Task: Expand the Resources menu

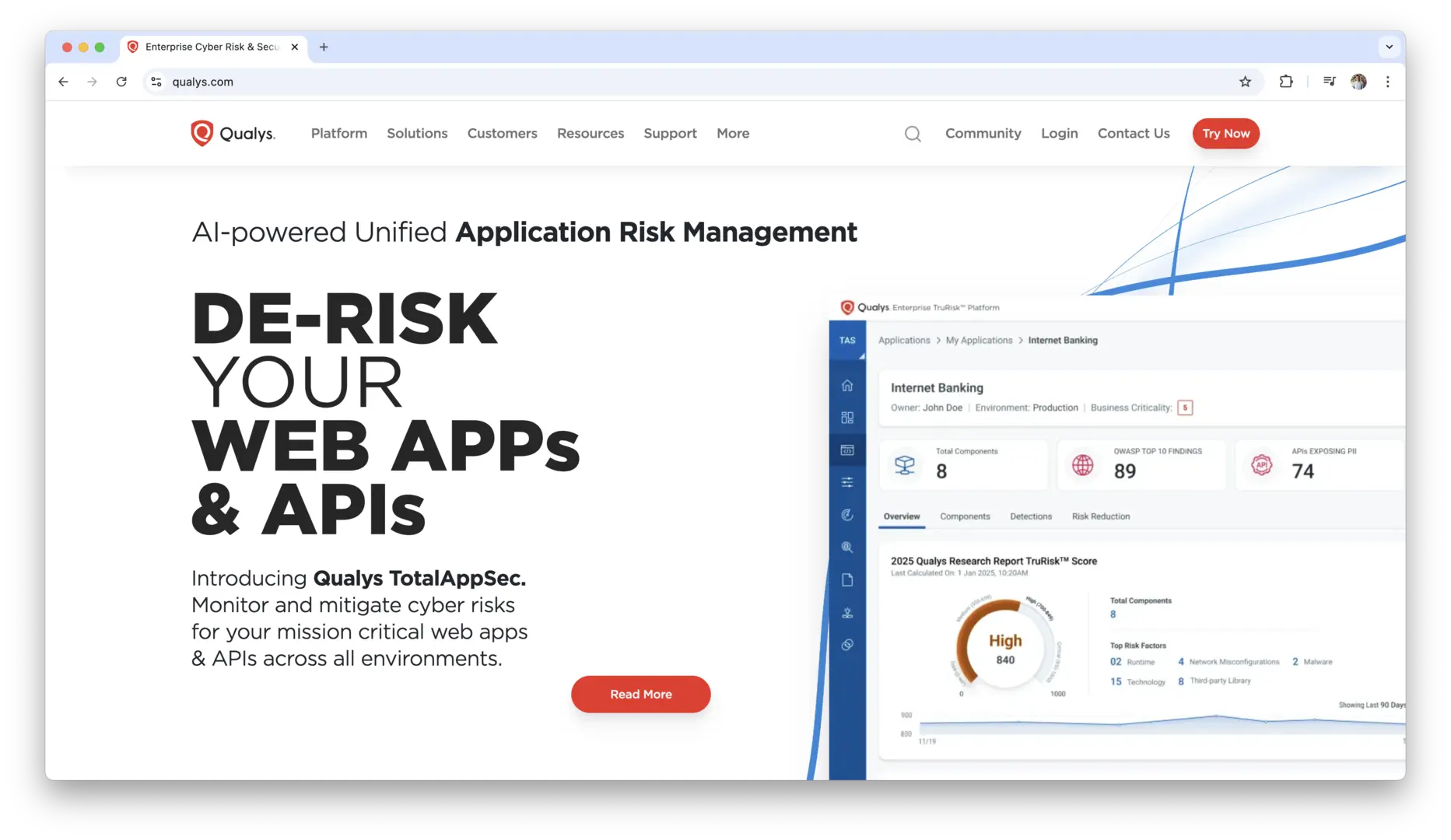Action: 590,134
